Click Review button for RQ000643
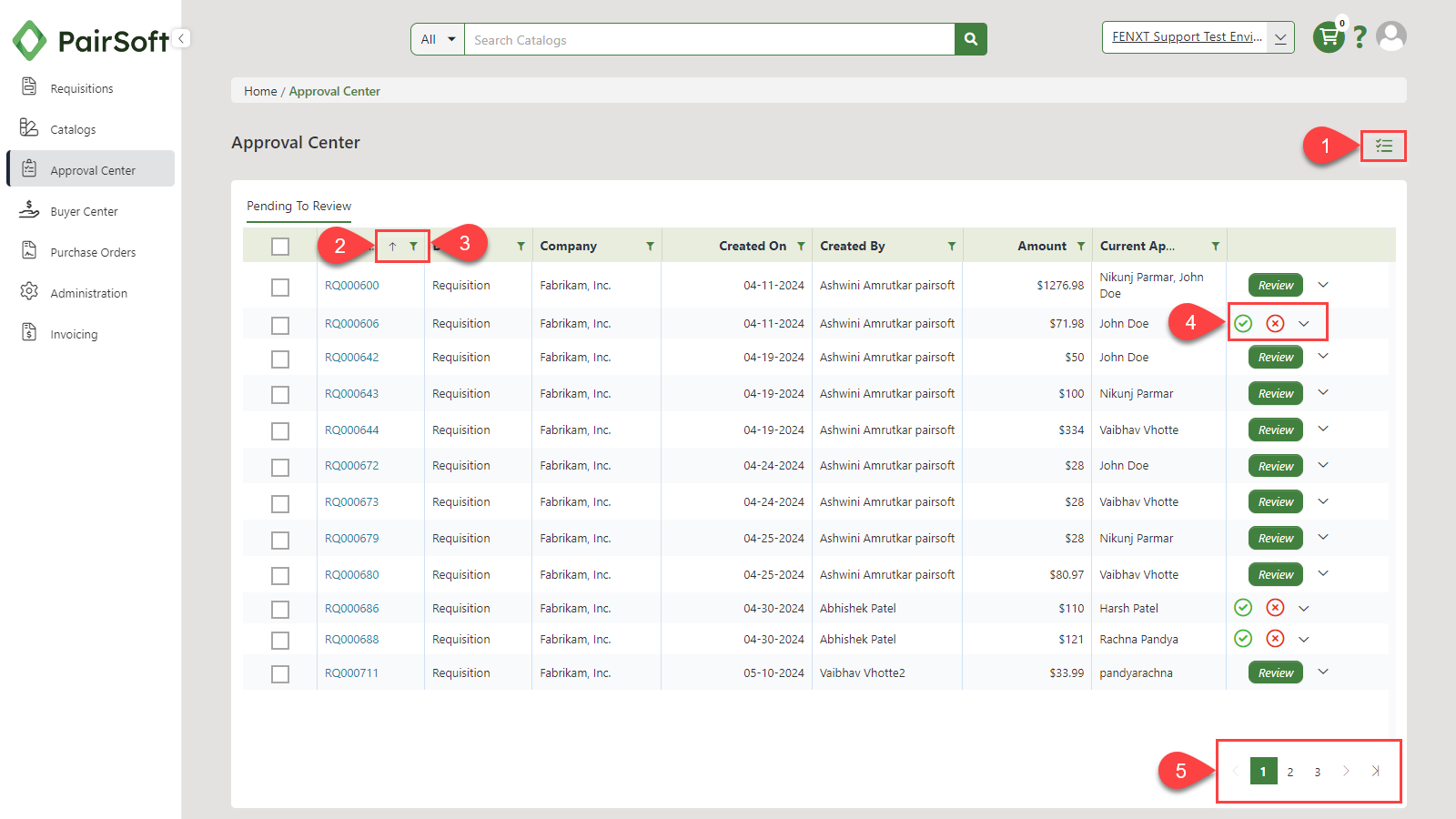The image size is (1456, 819). click(1275, 393)
